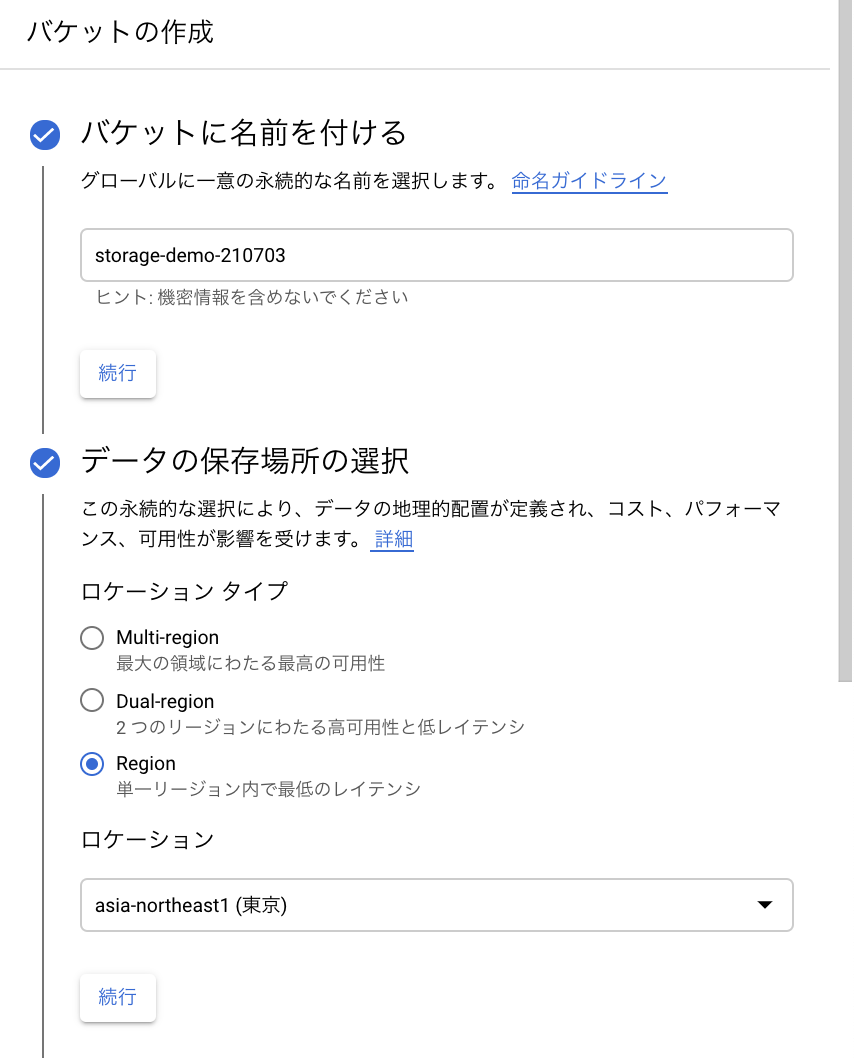
Task: Click the checkmark icon beside バケットに名前を付ける
Action: [44, 133]
